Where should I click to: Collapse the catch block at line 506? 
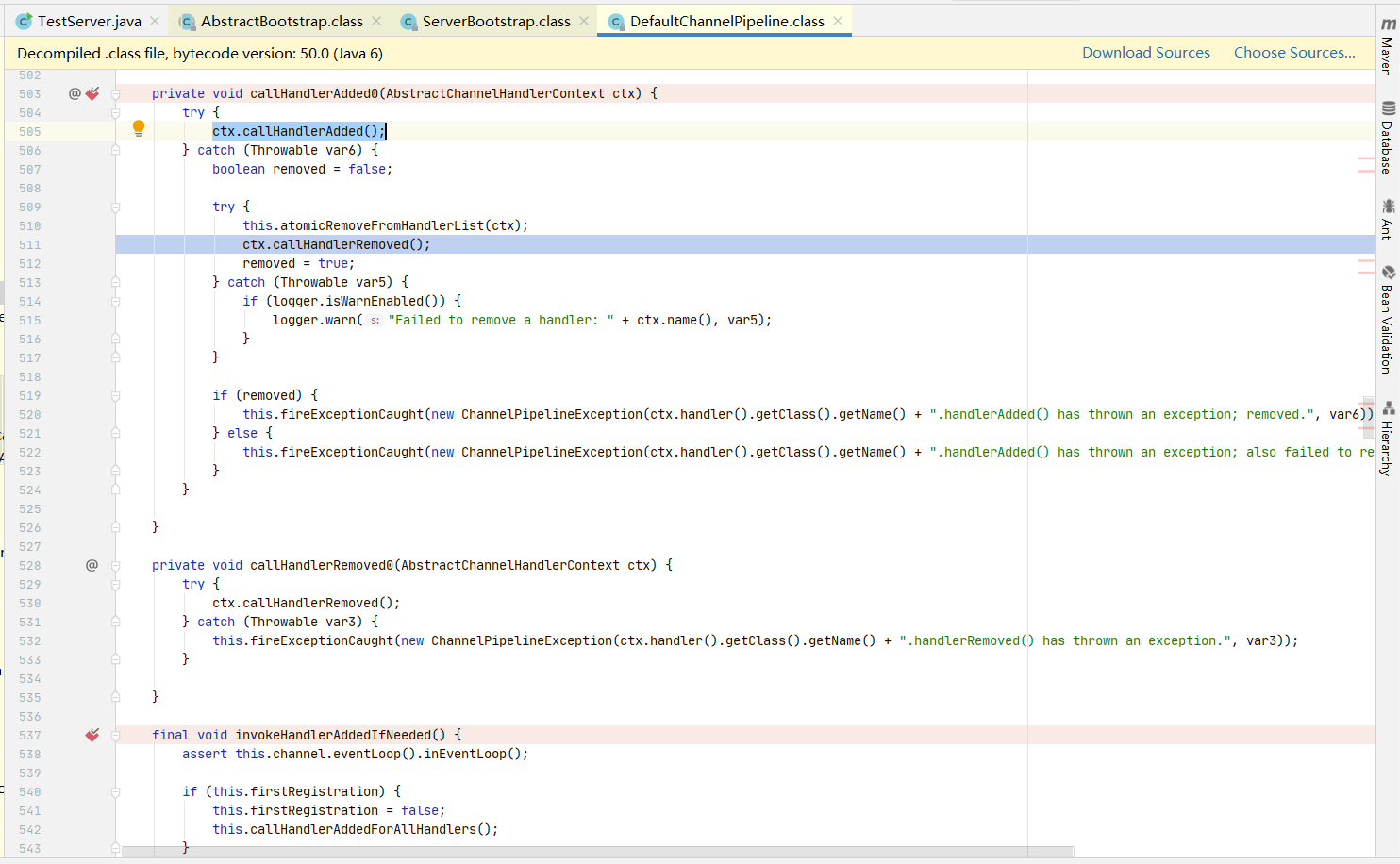point(116,150)
